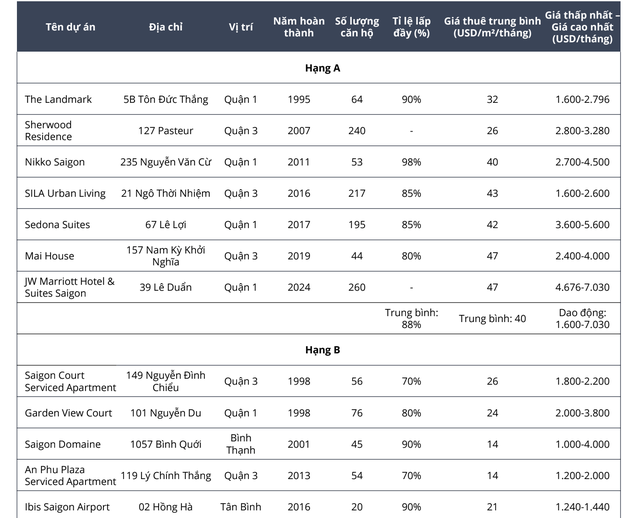Click 'Saigon Domaine' project name

point(62,444)
